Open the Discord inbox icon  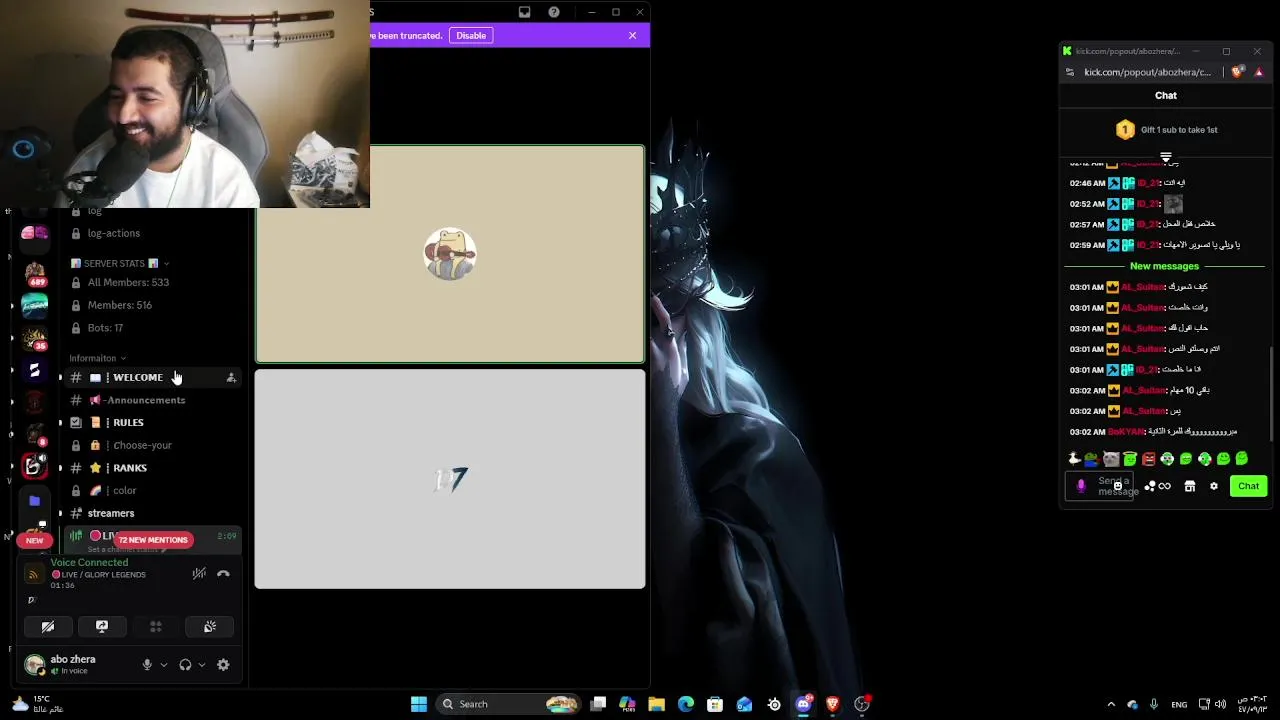(524, 12)
